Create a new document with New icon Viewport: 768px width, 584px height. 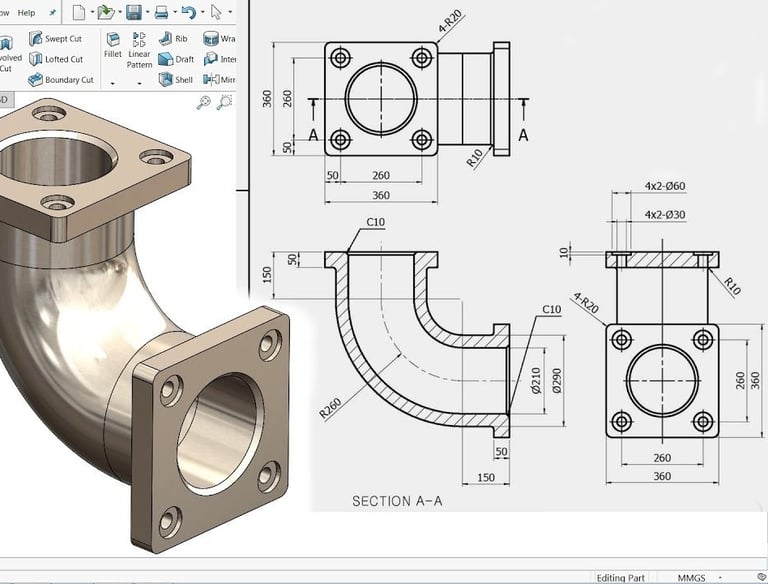tap(78, 12)
